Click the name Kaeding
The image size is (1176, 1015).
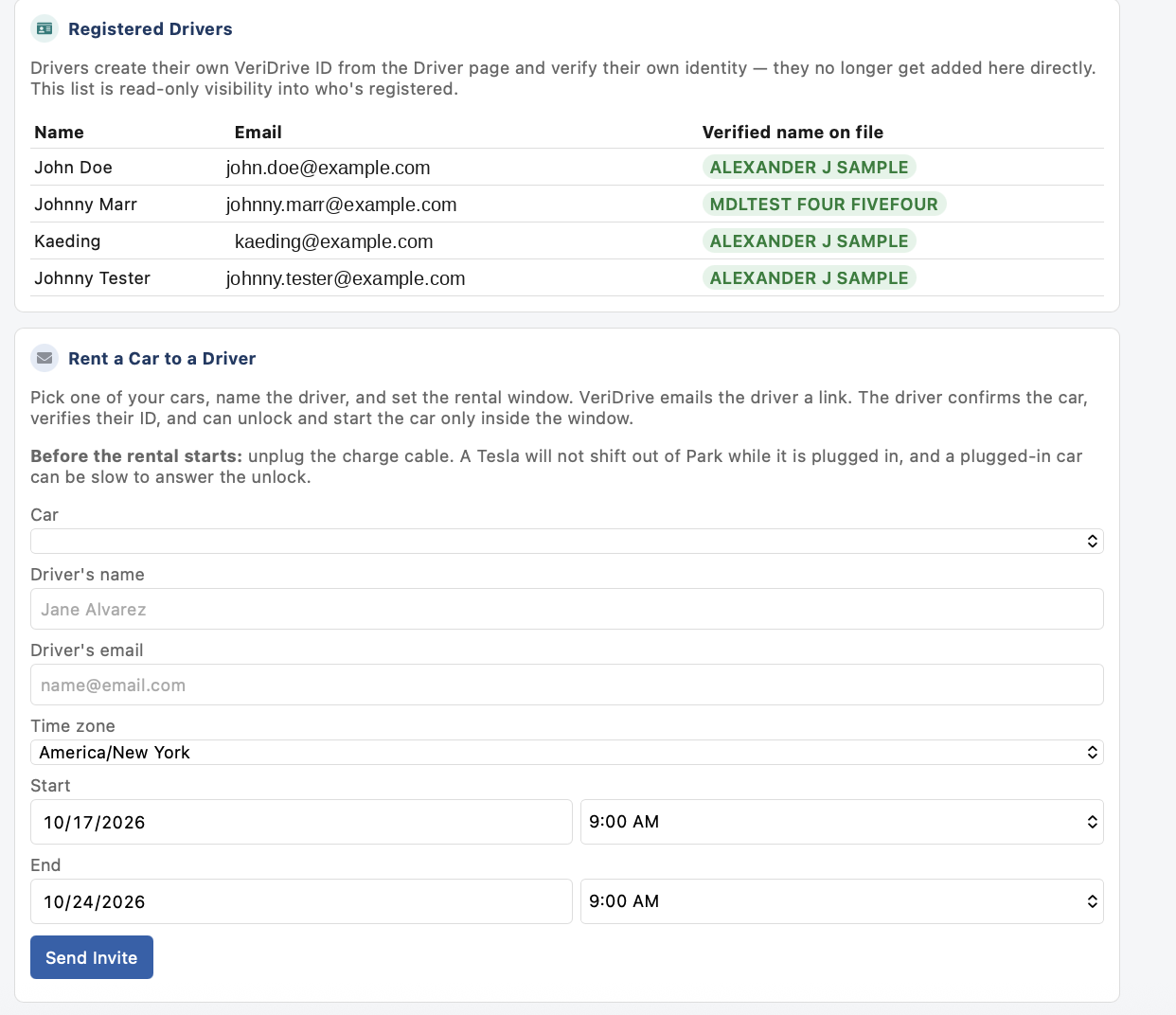67,241
